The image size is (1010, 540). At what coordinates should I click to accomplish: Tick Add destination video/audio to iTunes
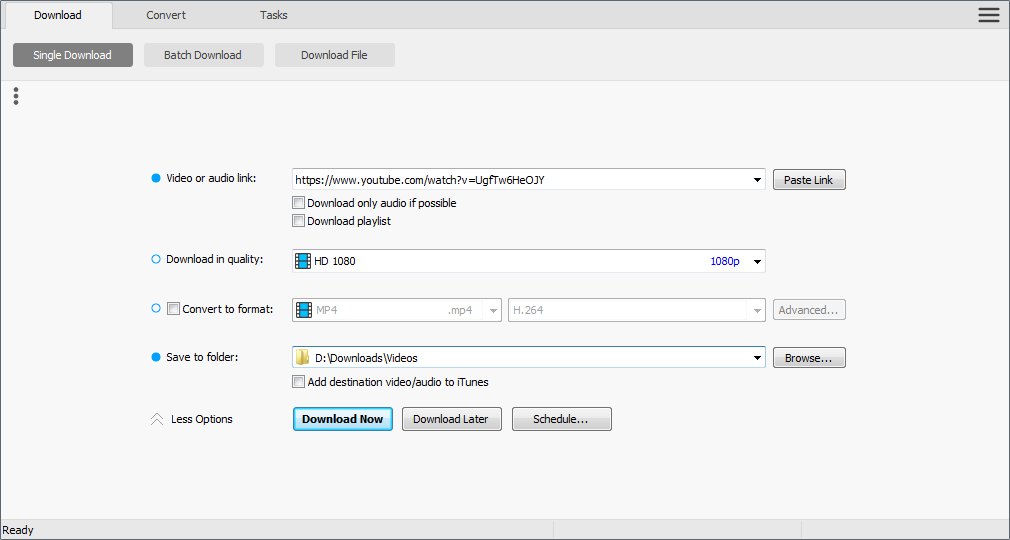coord(298,382)
